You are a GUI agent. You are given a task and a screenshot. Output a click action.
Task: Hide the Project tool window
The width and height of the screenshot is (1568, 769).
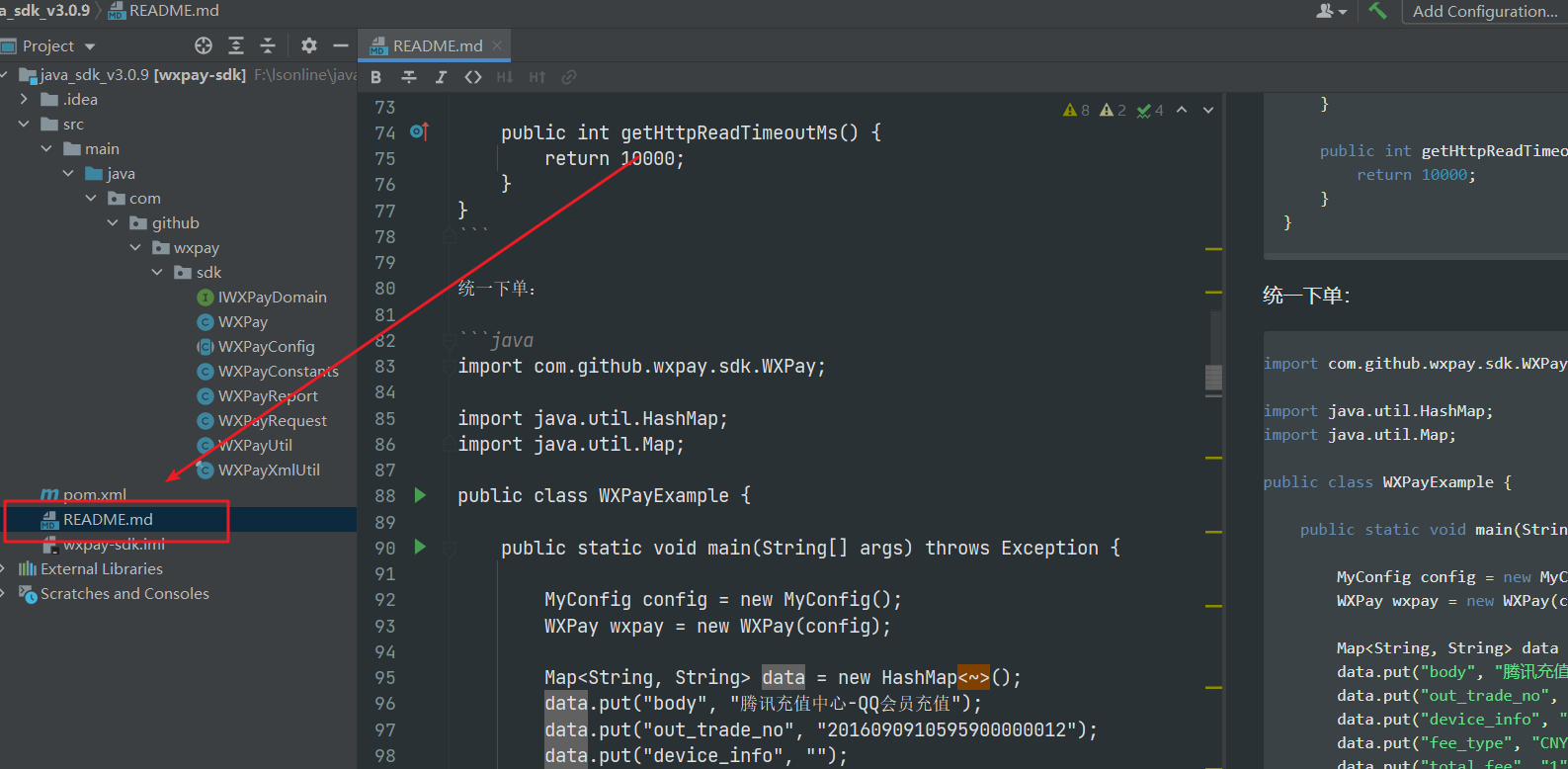click(x=341, y=45)
